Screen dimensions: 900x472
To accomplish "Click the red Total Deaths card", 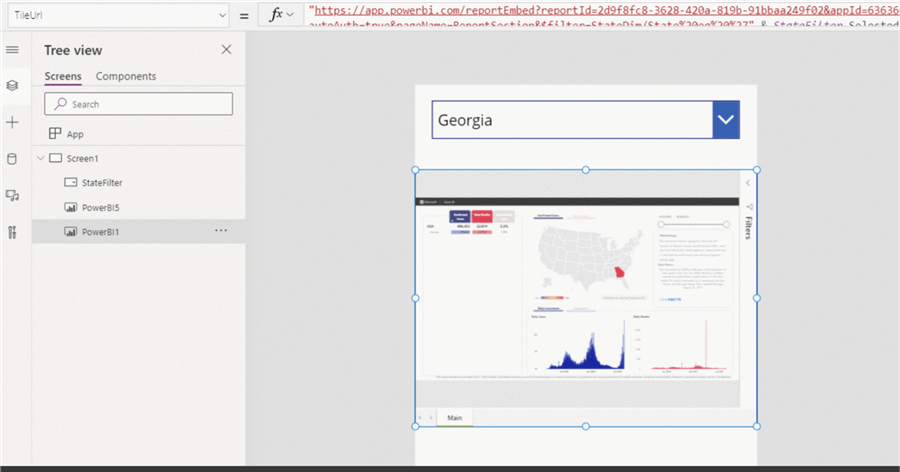I will [x=482, y=216].
